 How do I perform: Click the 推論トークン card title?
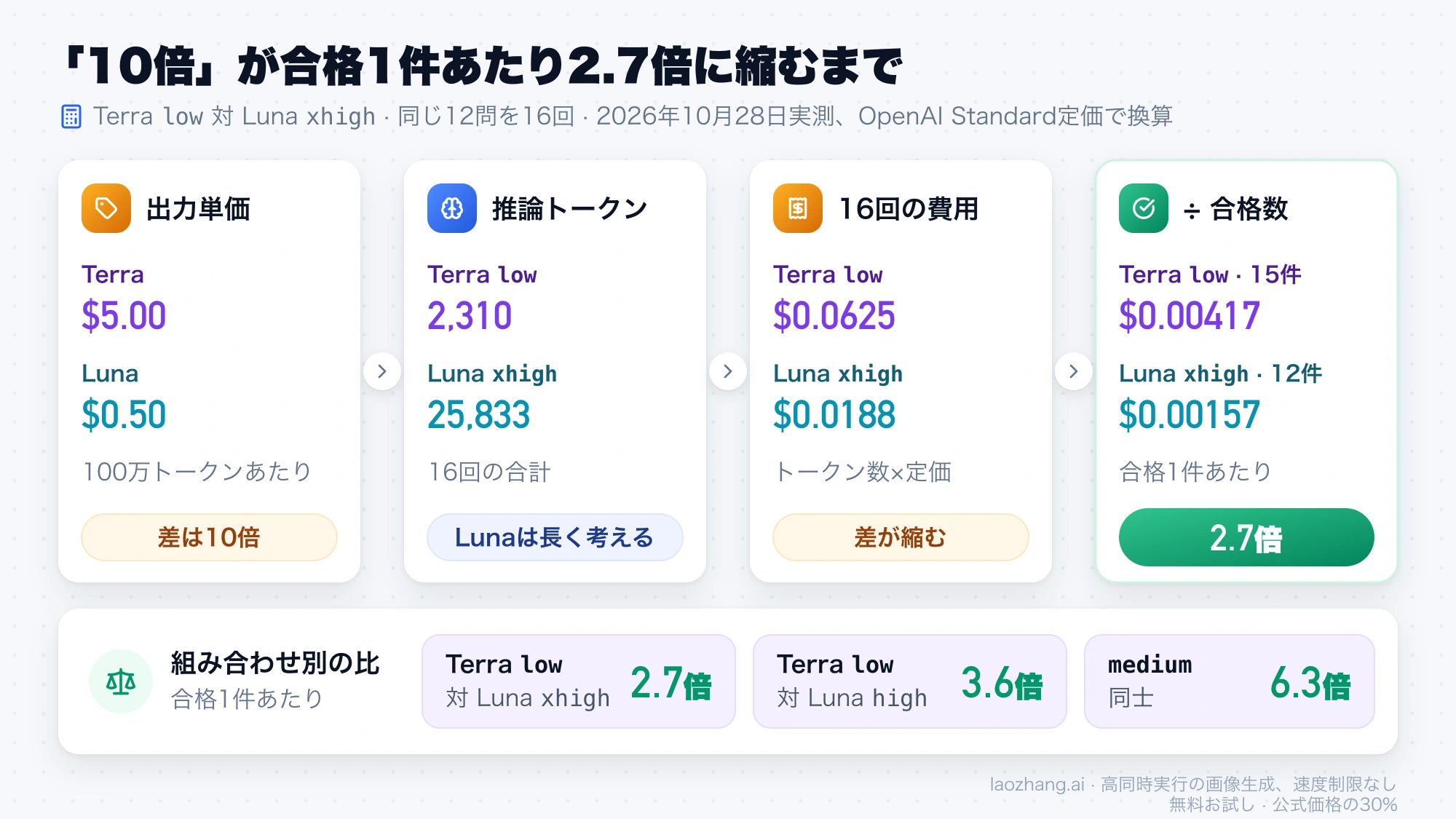[570, 209]
